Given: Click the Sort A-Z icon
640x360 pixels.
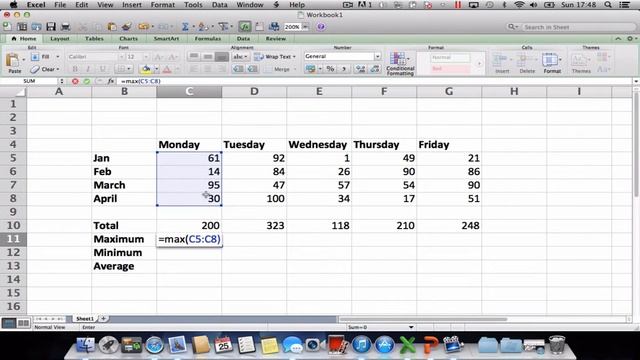Looking at the screenshot, I should pyautogui.click(x=202, y=27).
